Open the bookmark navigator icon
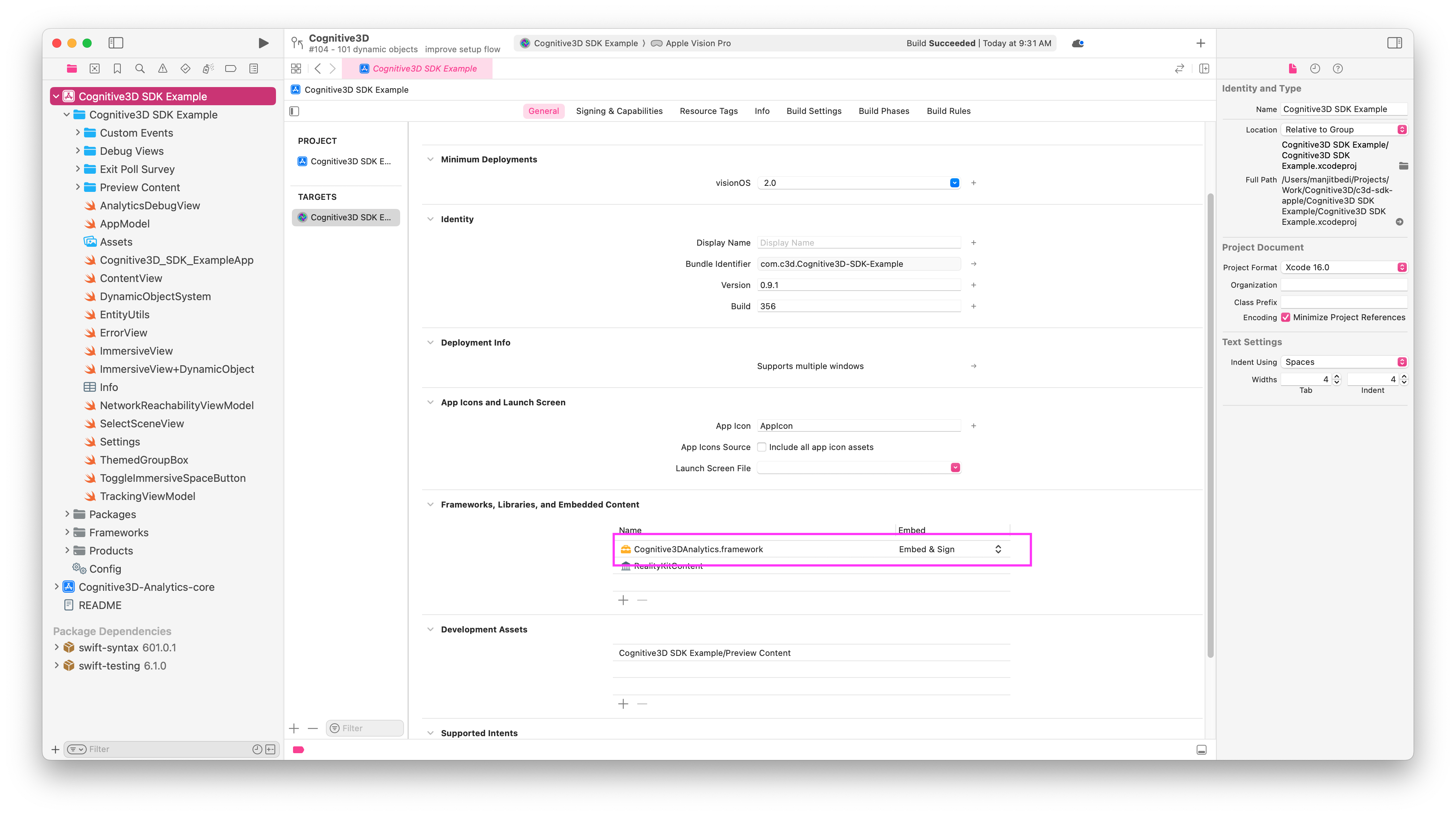Screen dimensions: 1456x816 click(117, 69)
